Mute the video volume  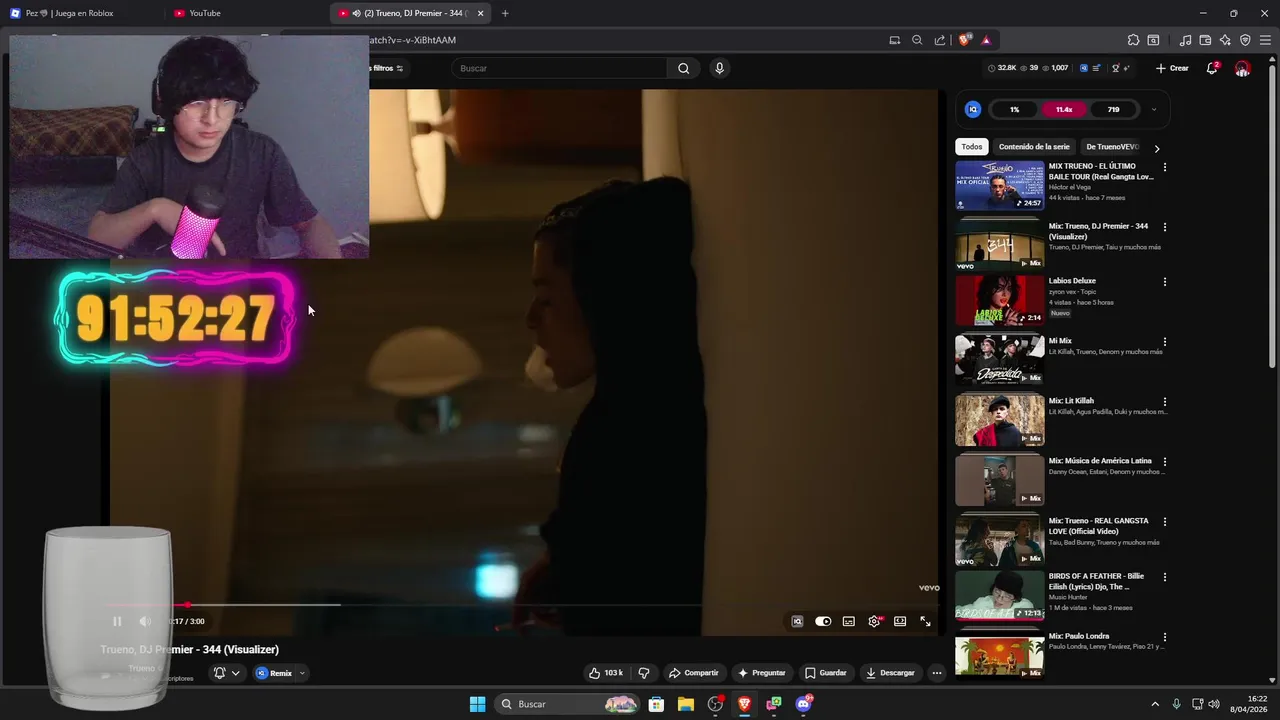[x=145, y=621]
